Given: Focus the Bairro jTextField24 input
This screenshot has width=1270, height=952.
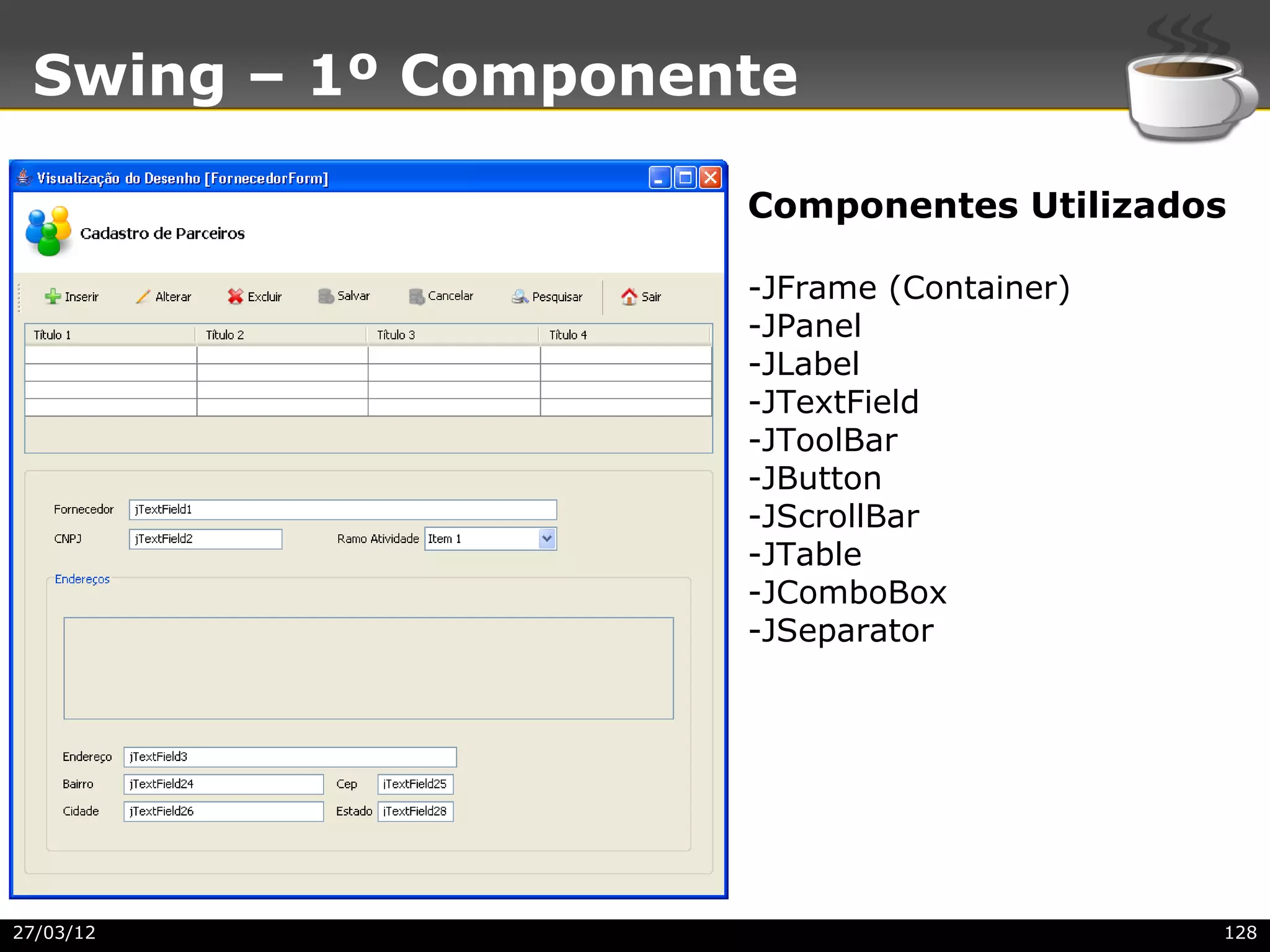Looking at the screenshot, I should pyautogui.click(x=224, y=784).
